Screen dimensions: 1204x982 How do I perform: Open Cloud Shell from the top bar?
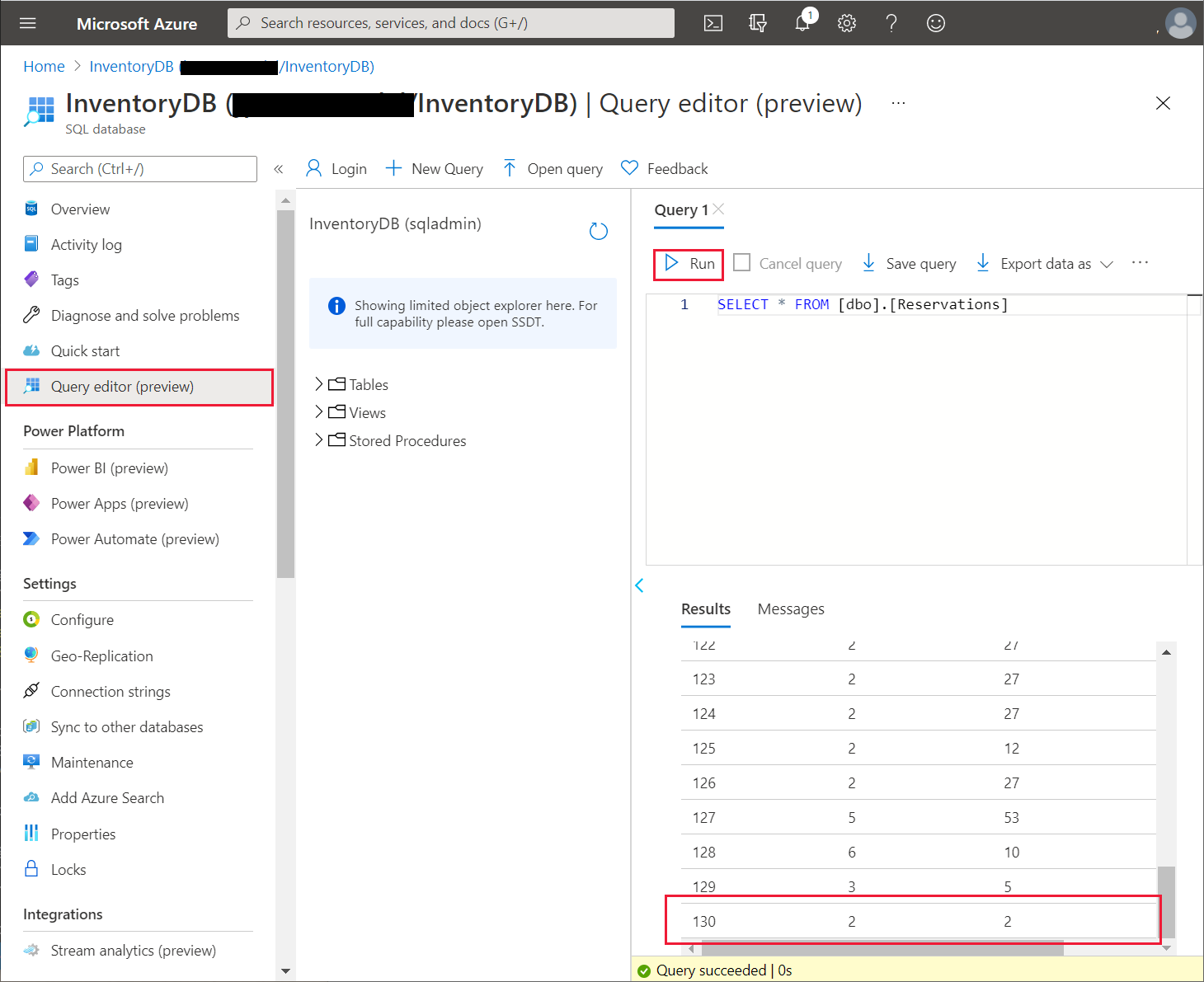[713, 23]
